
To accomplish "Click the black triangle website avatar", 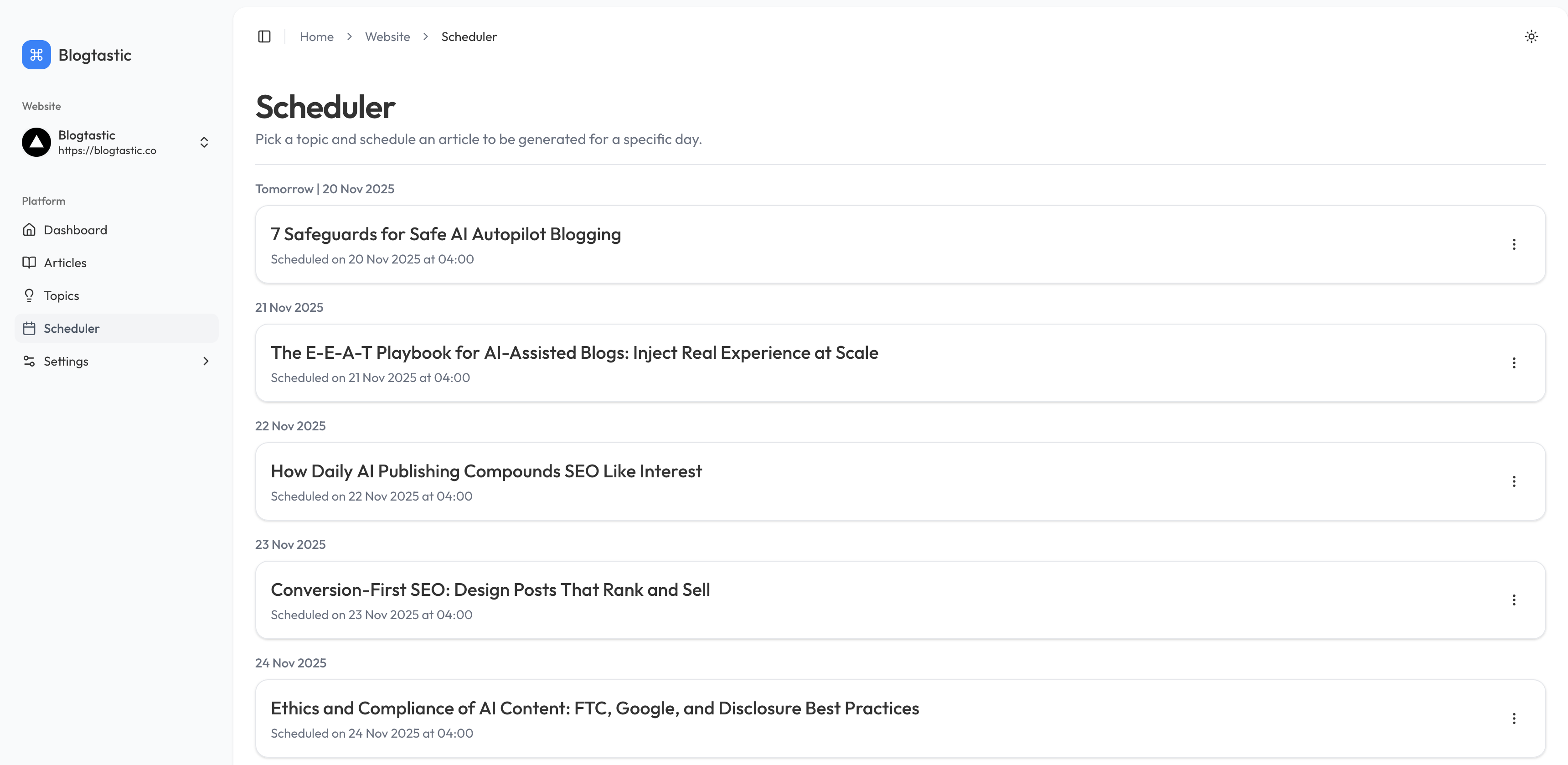I will coord(36,142).
